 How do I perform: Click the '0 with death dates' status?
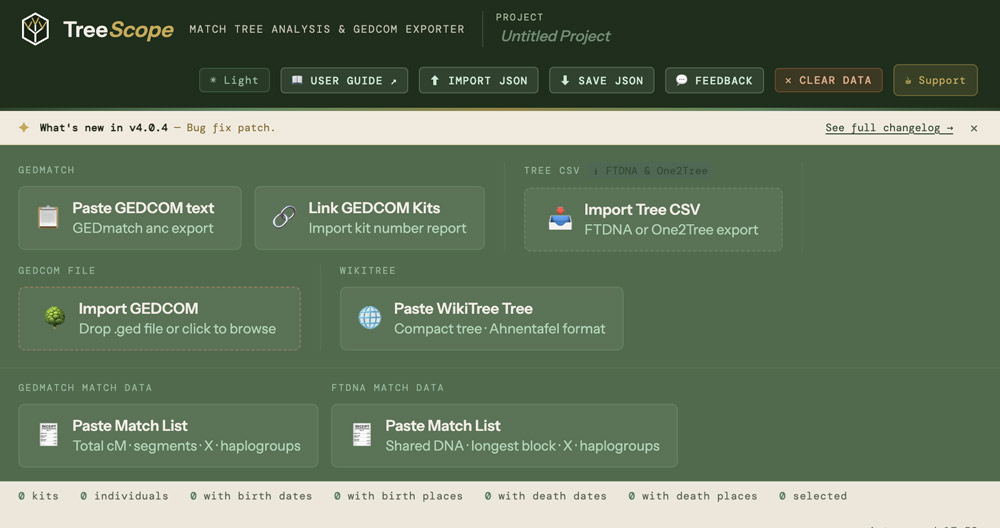coord(545,496)
